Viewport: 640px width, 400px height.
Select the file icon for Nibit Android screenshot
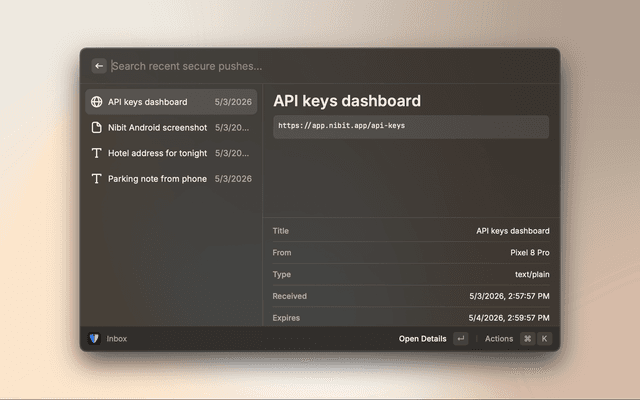[97, 127]
